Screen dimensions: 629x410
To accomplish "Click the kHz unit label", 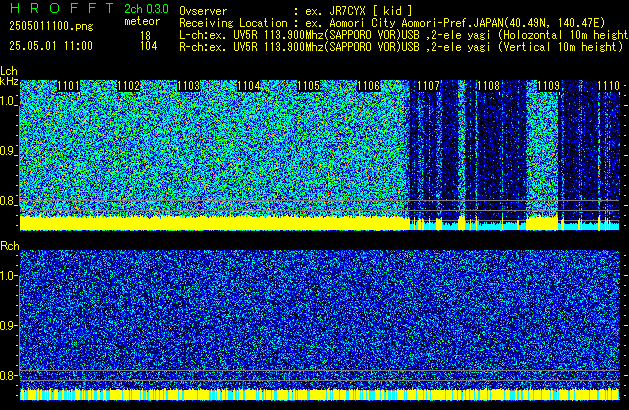I will [9, 81].
